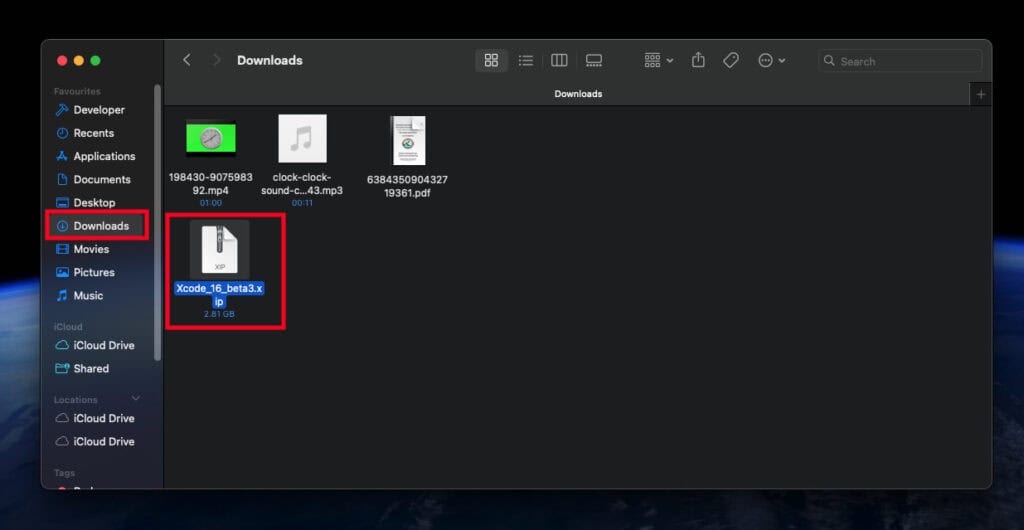Image resolution: width=1024 pixels, height=530 pixels.
Task: Select the XIP archive file icon
Action: pyautogui.click(x=219, y=249)
